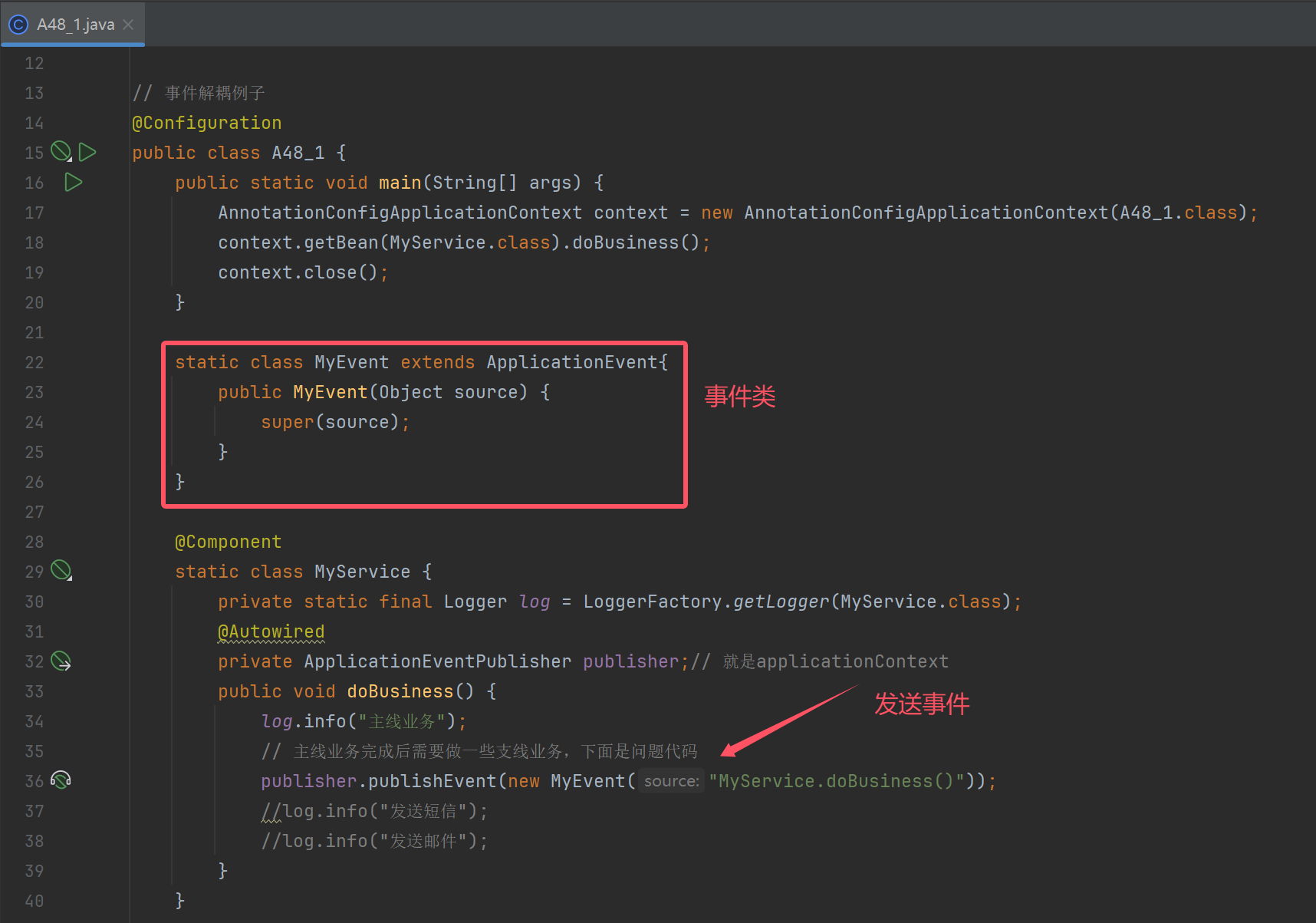
Task: Click getLogger method on line 30
Action: point(781,602)
